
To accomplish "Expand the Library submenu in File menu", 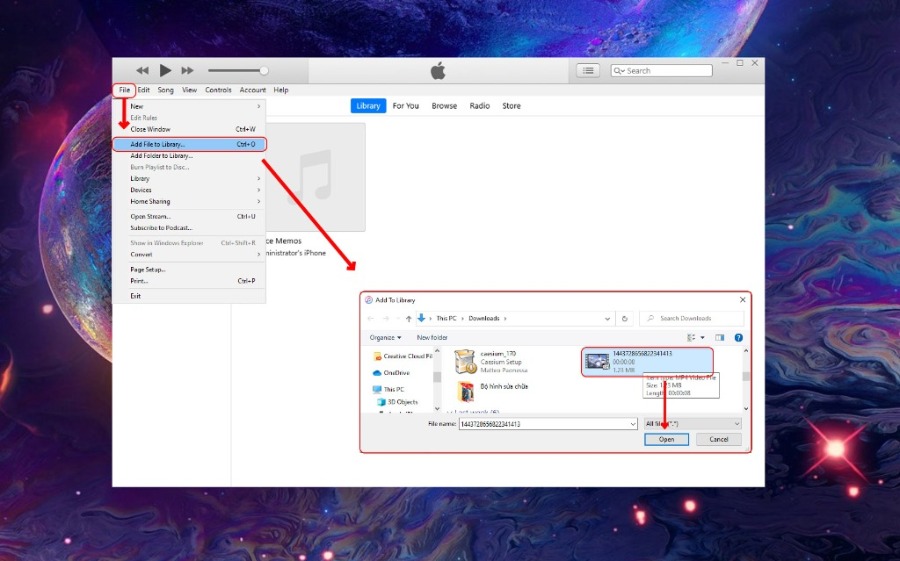I will pos(189,179).
